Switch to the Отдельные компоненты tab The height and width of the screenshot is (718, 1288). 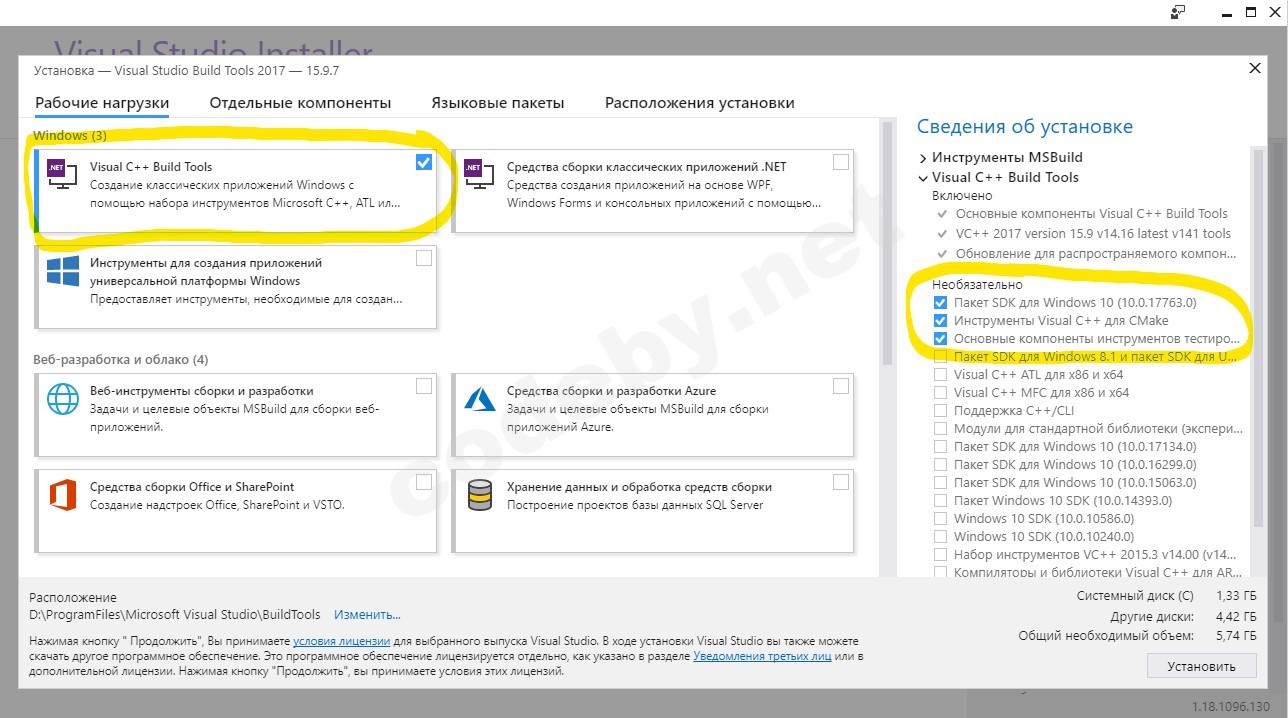(x=300, y=103)
